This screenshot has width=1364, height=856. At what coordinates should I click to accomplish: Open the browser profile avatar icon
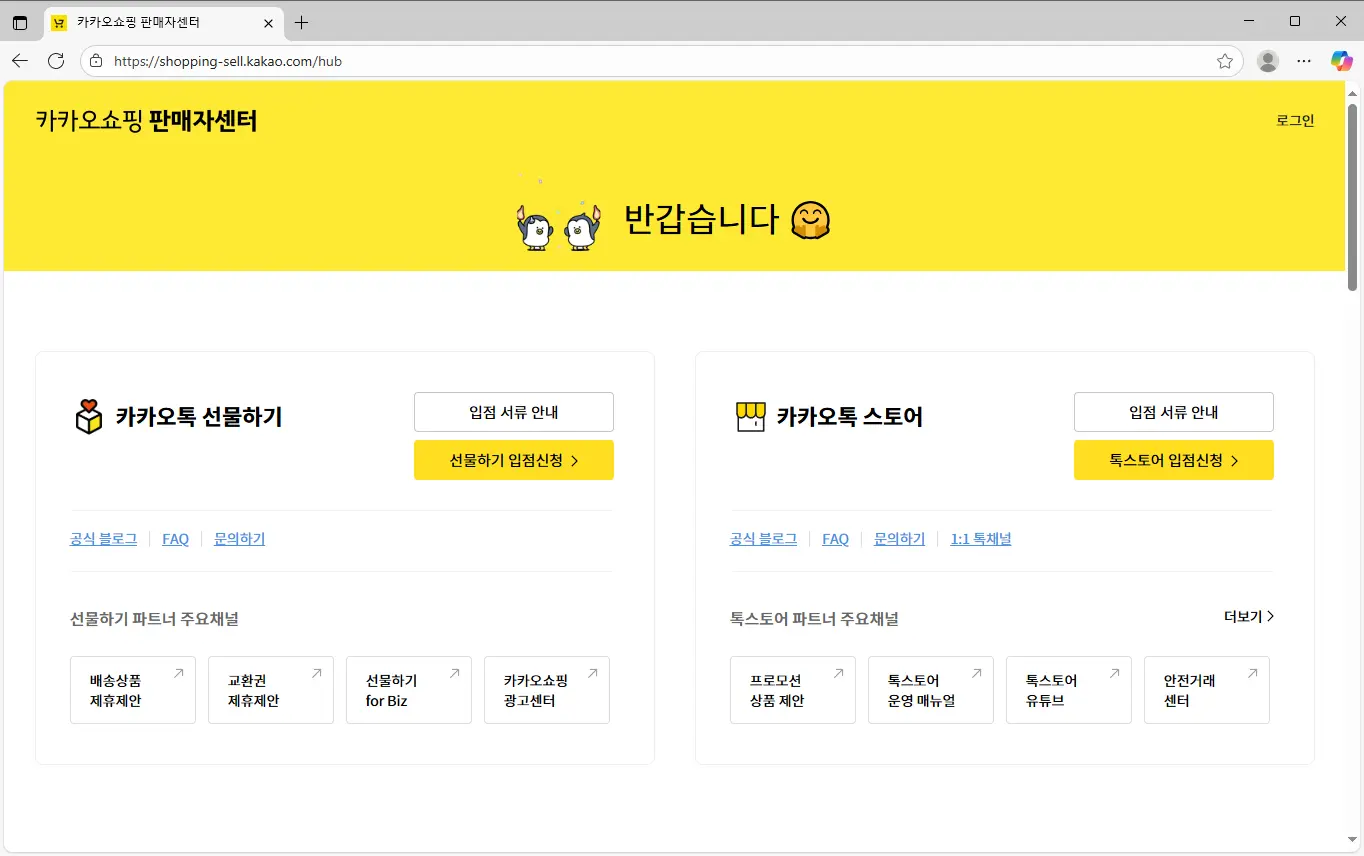click(x=1267, y=61)
